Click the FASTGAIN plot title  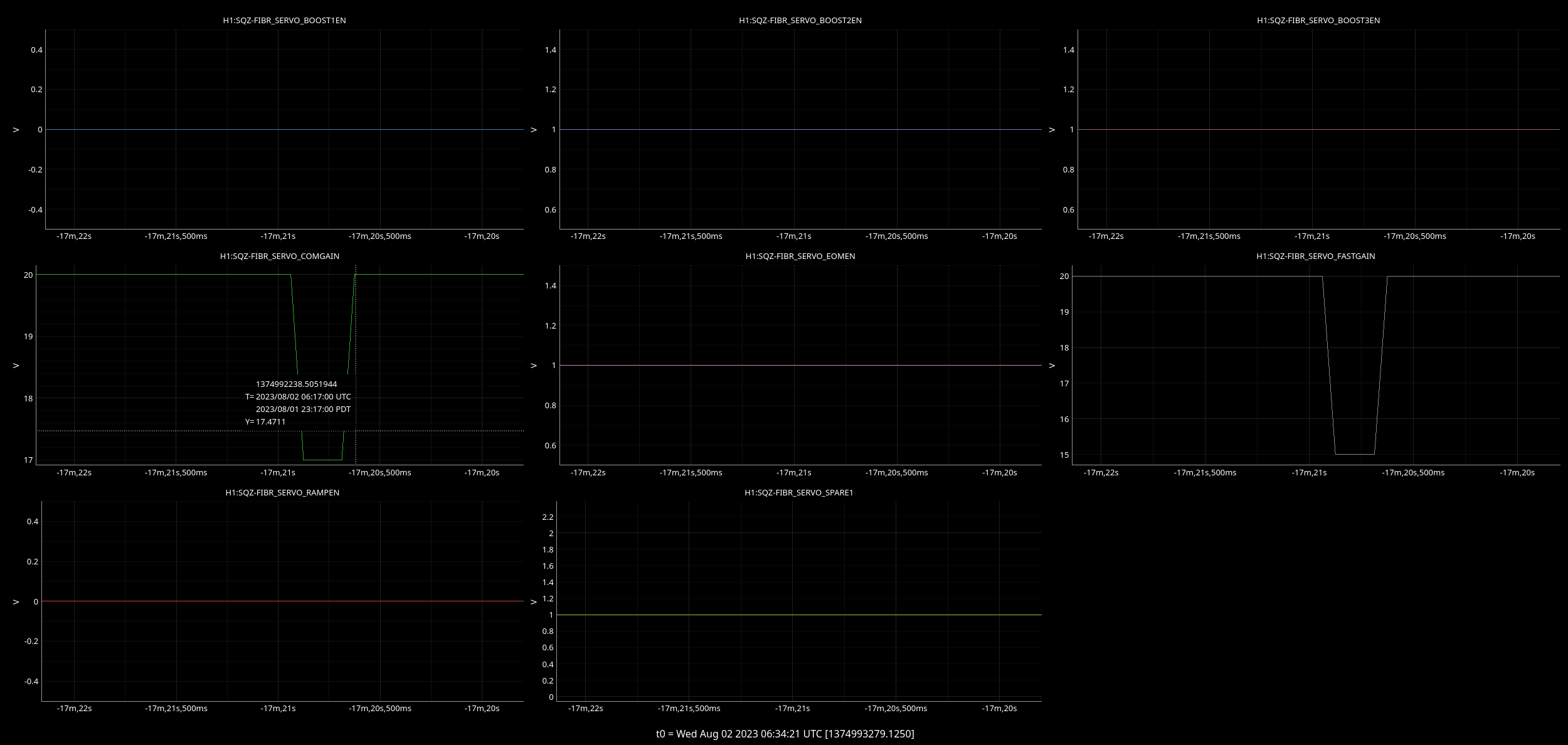(1315, 256)
